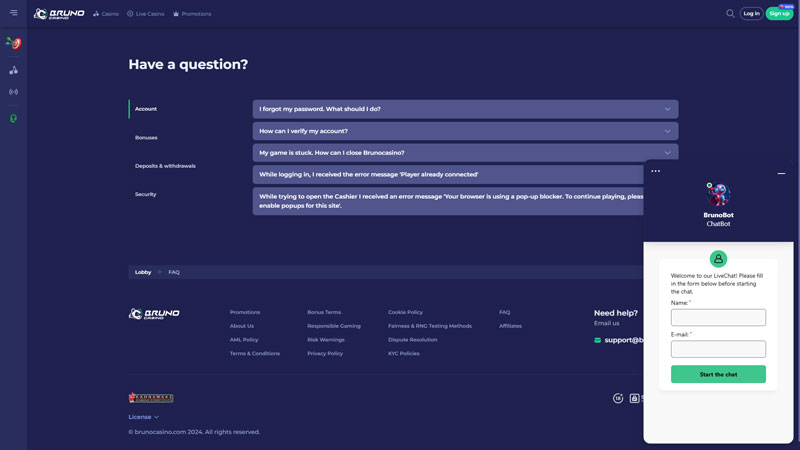Open footer Promotions link

[245, 312]
